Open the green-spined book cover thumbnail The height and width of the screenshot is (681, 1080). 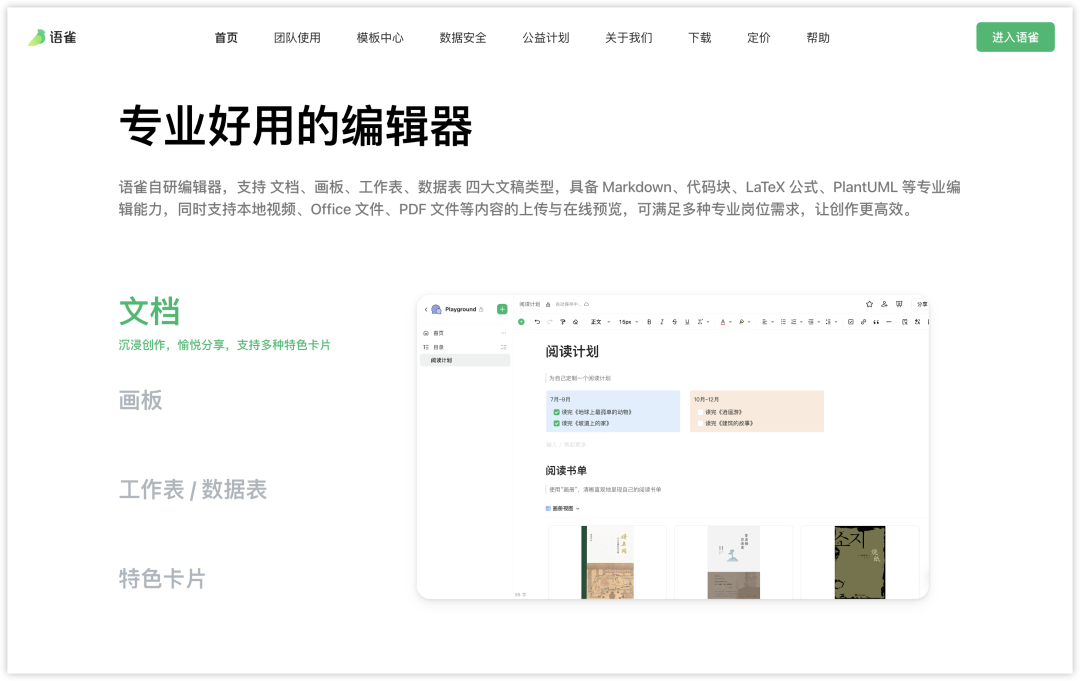[608, 562]
